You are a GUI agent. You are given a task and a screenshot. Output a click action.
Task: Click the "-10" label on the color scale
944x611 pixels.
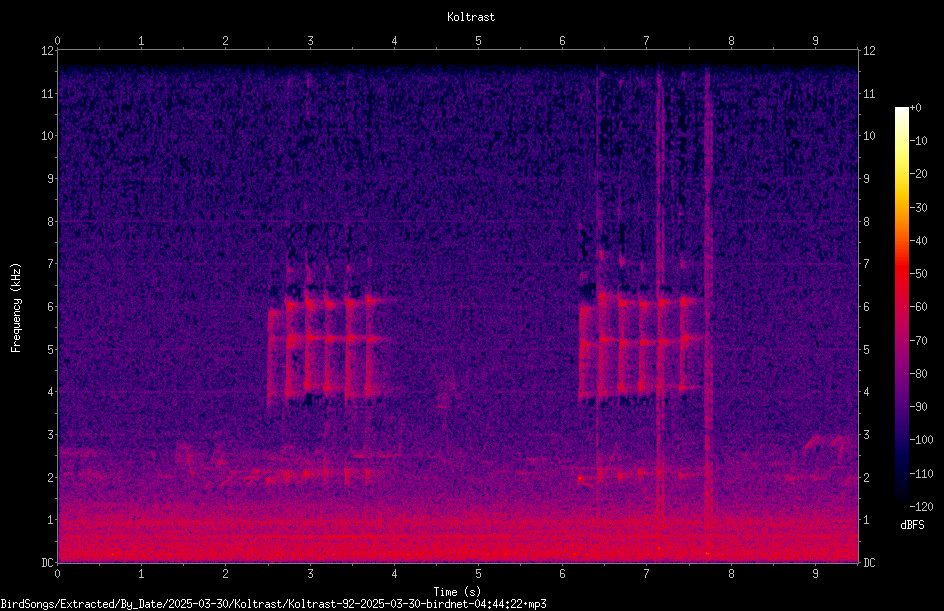(x=918, y=141)
